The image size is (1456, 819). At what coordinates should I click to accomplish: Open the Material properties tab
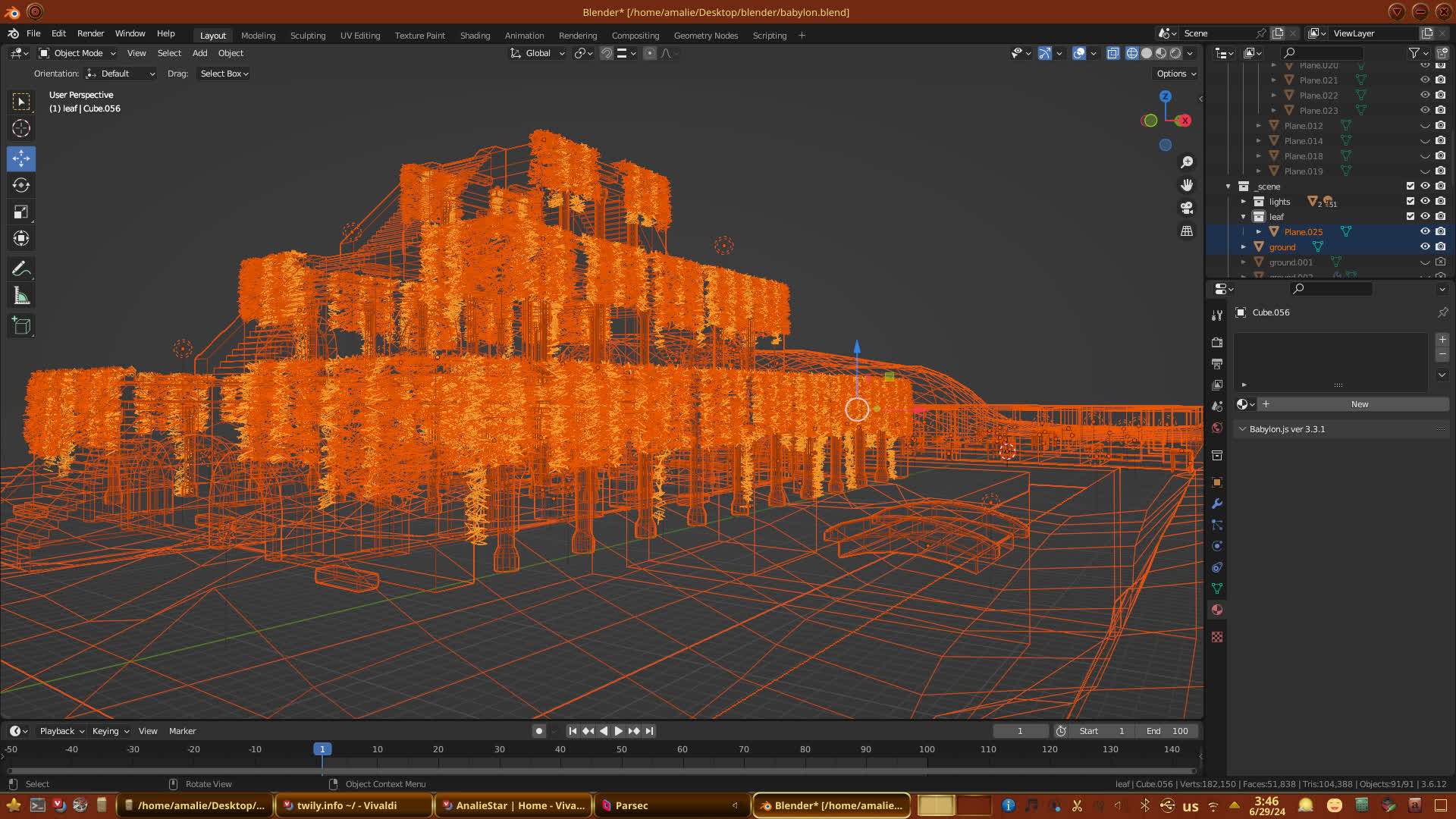pyautogui.click(x=1217, y=610)
